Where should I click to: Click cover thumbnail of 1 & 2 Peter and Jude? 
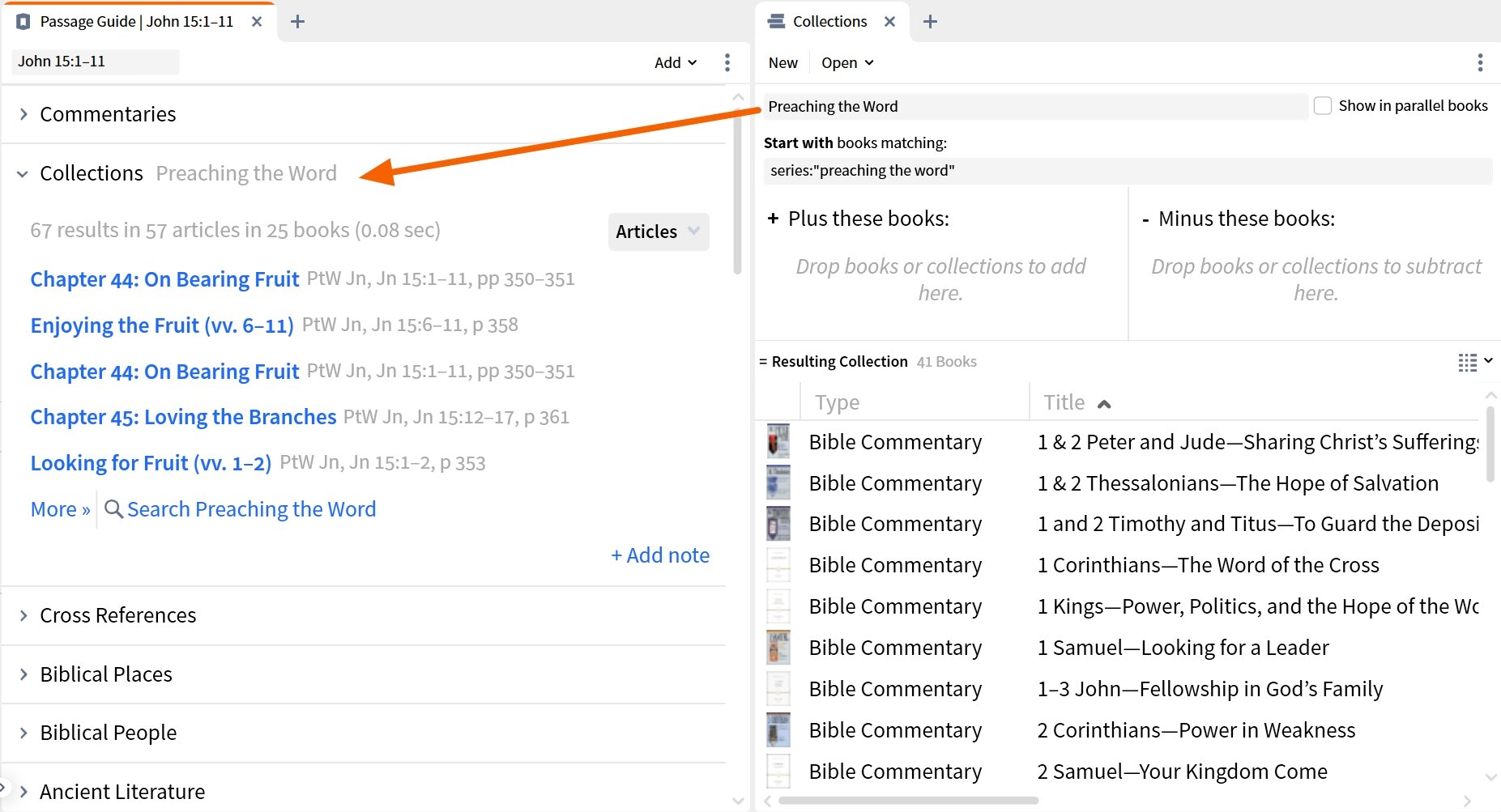(778, 441)
